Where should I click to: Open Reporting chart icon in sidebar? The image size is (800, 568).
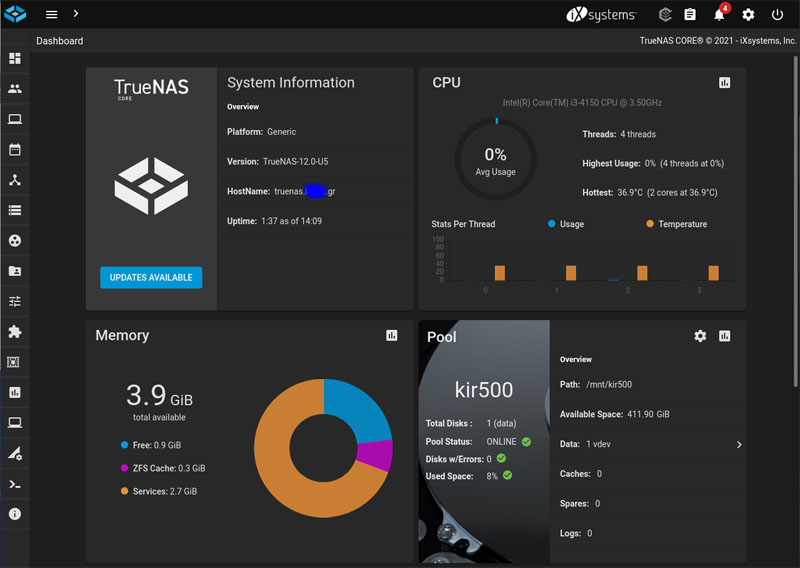click(15, 392)
